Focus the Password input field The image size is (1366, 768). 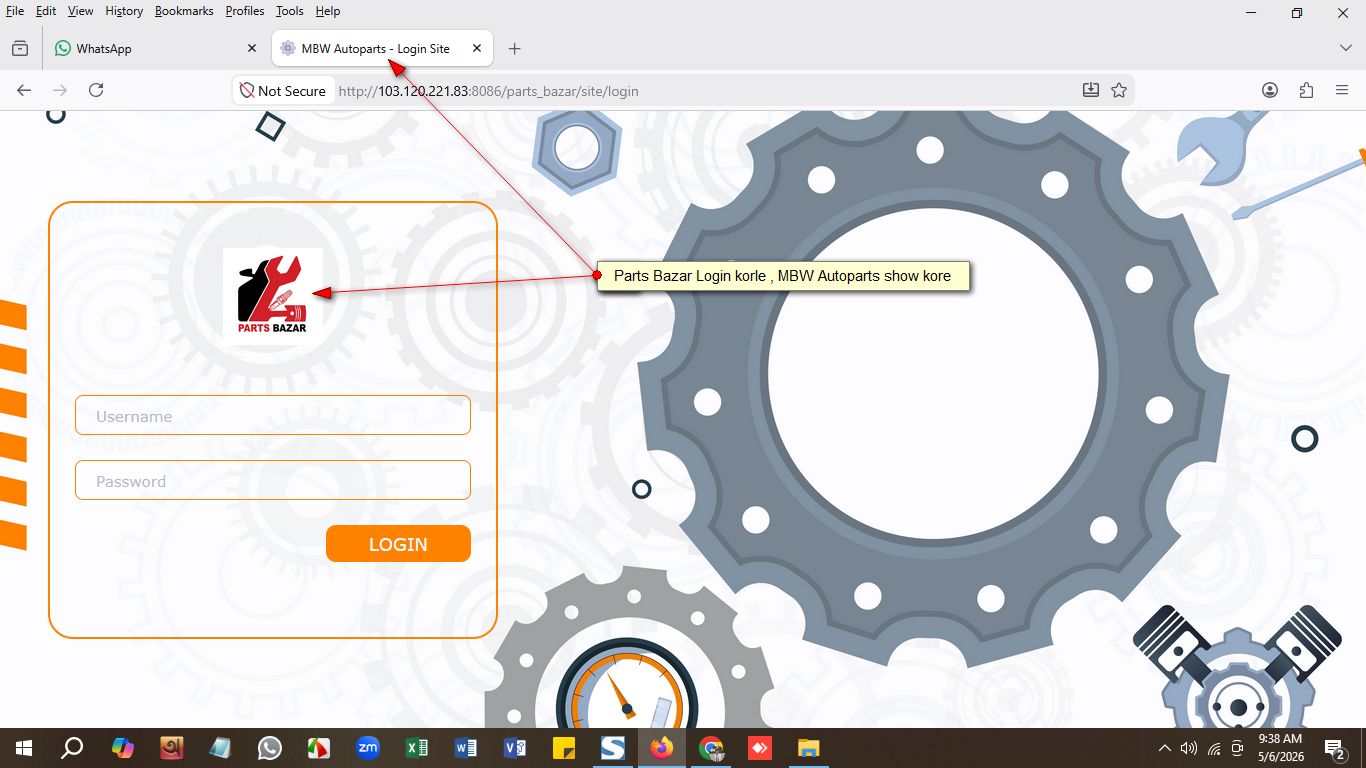273,480
